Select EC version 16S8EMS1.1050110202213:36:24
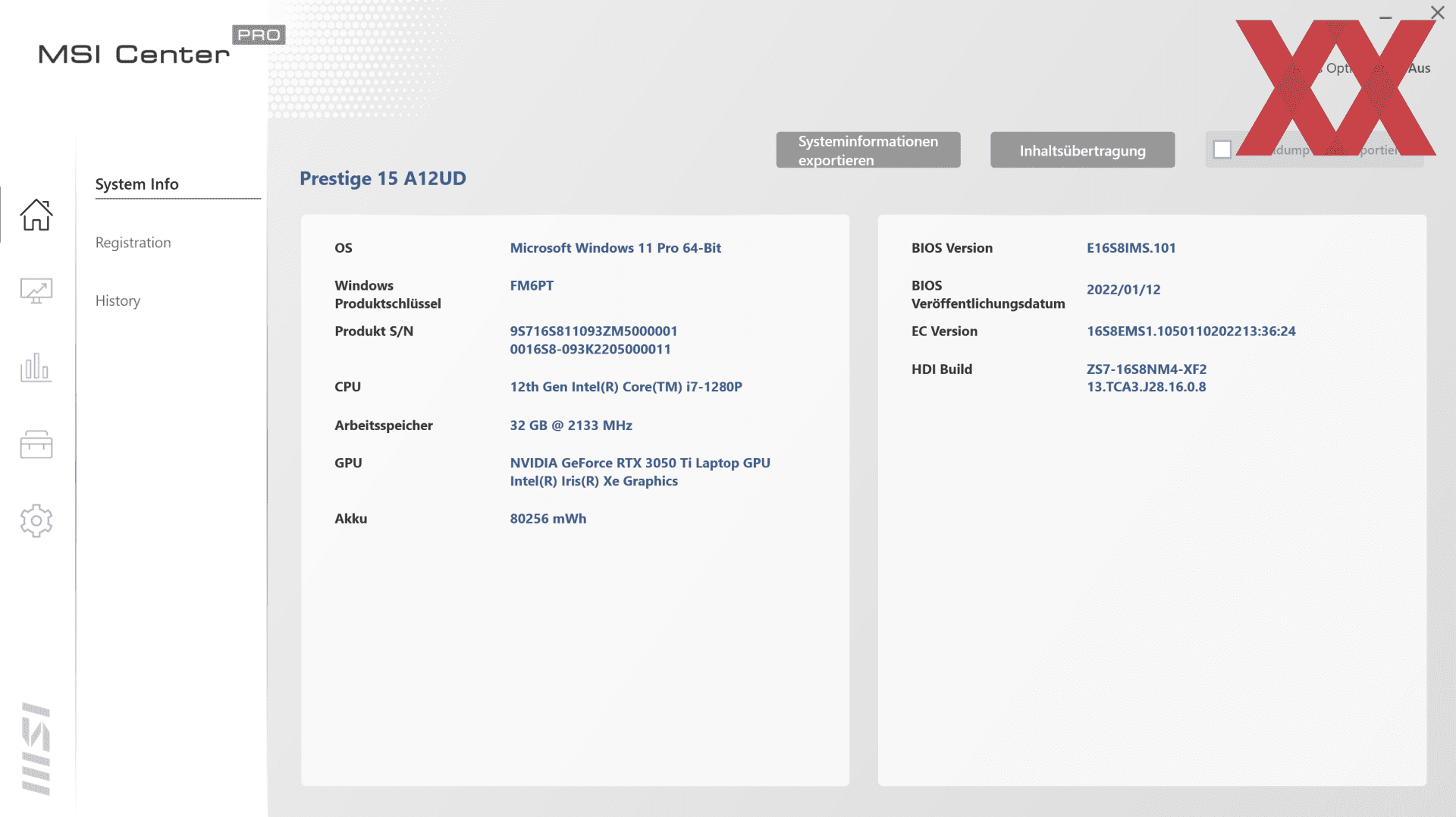Image resolution: width=1456 pixels, height=817 pixels. click(x=1191, y=332)
